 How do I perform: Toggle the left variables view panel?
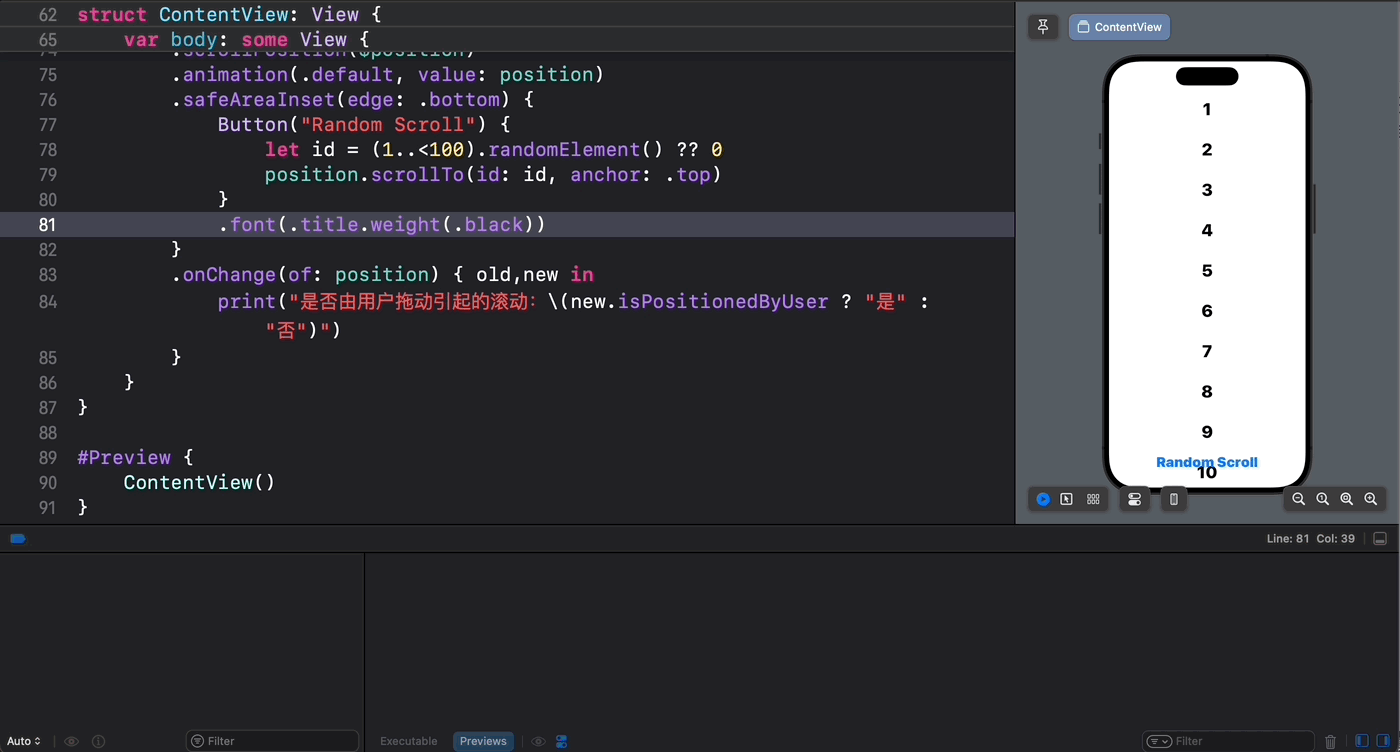pyautogui.click(x=1362, y=740)
